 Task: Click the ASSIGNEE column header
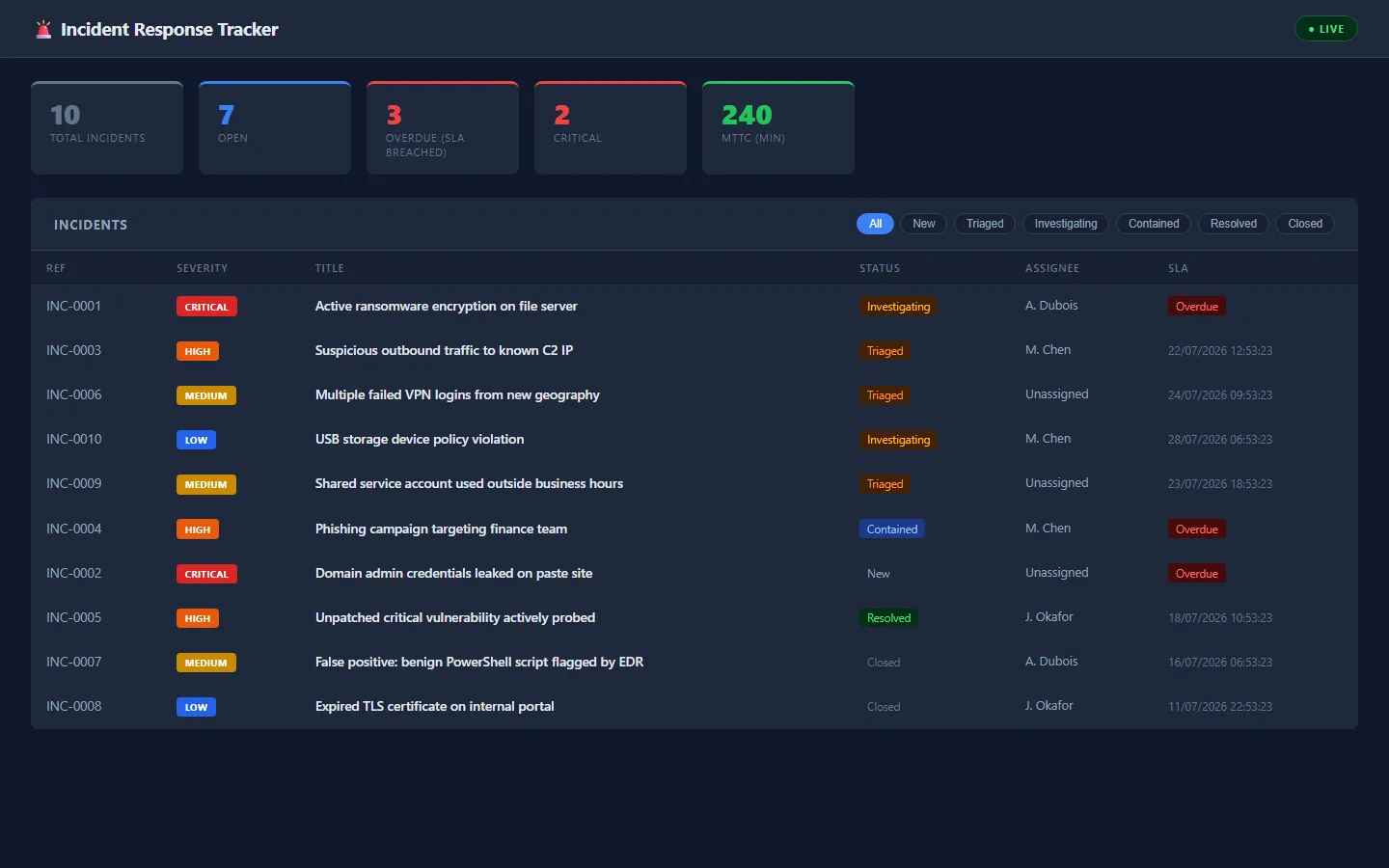point(1052,268)
